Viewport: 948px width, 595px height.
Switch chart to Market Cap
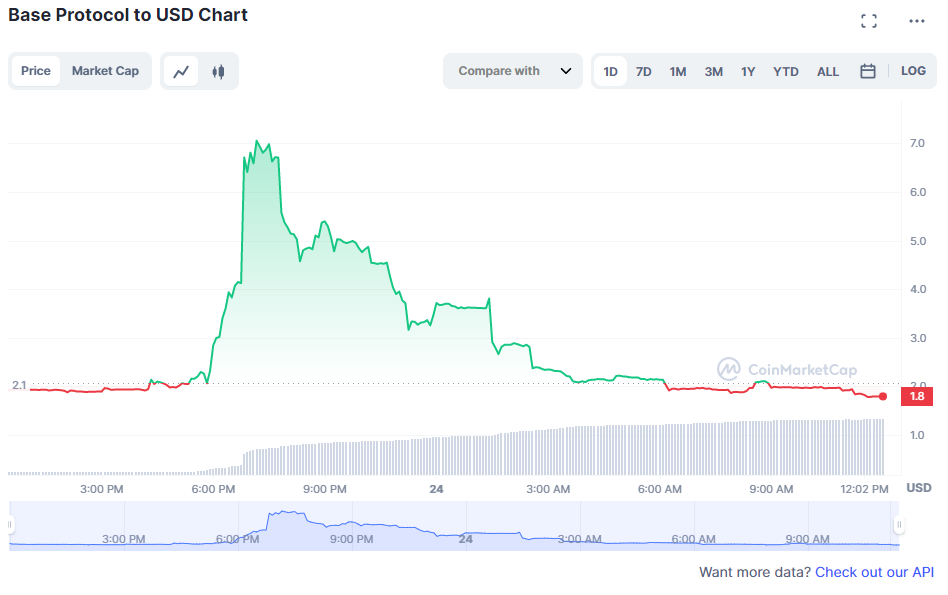pyautogui.click(x=105, y=71)
